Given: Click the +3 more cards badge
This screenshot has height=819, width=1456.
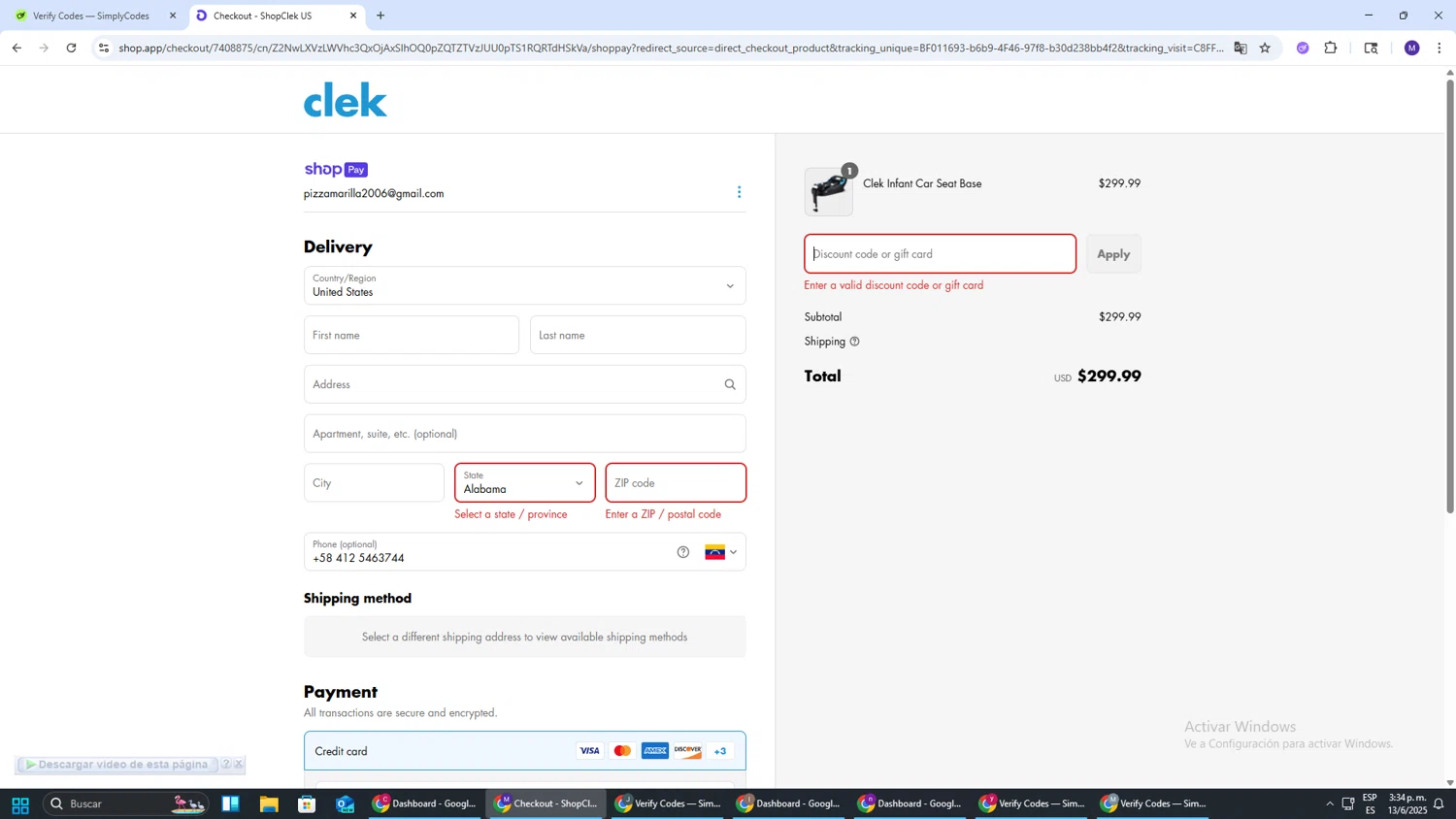Looking at the screenshot, I should pyautogui.click(x=721, y=751).
